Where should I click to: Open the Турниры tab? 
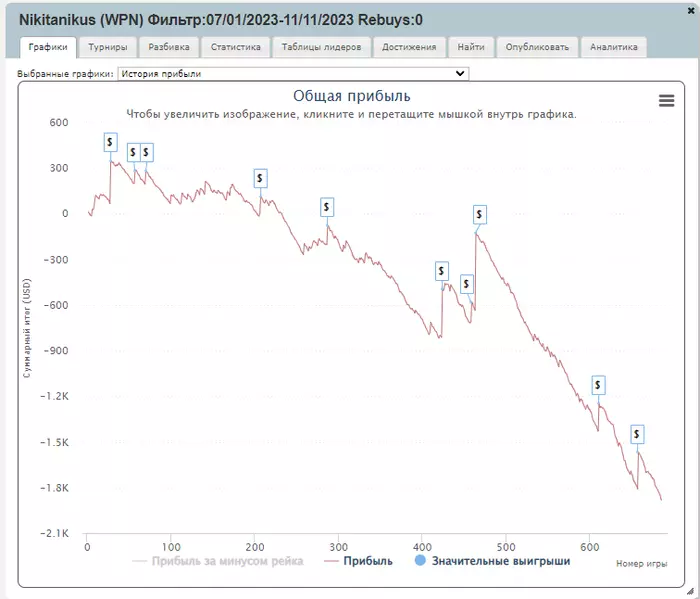[x=108, y=47]
